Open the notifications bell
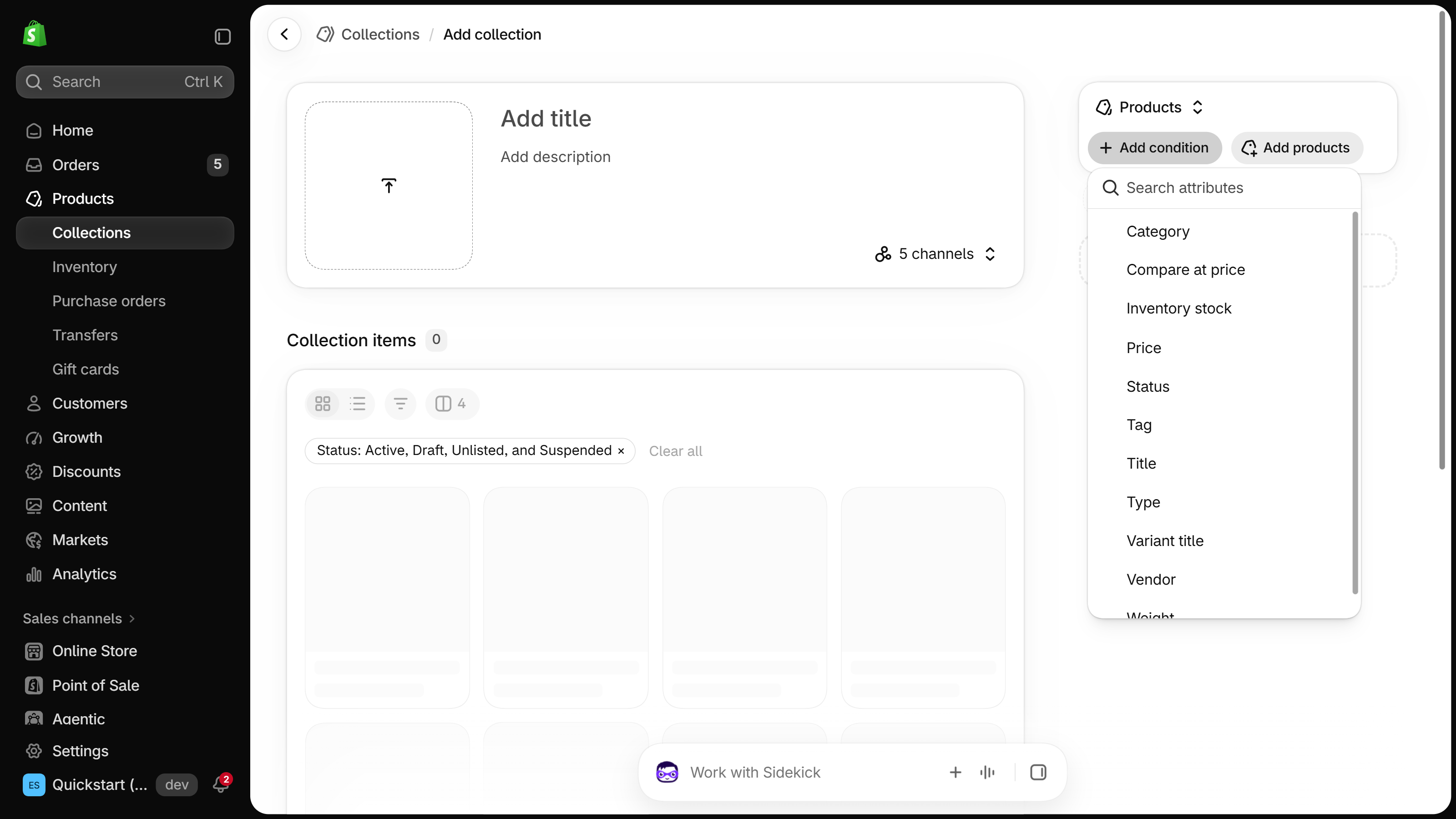The height and width of the screenshot is (819, 1456). coord(220,784)
